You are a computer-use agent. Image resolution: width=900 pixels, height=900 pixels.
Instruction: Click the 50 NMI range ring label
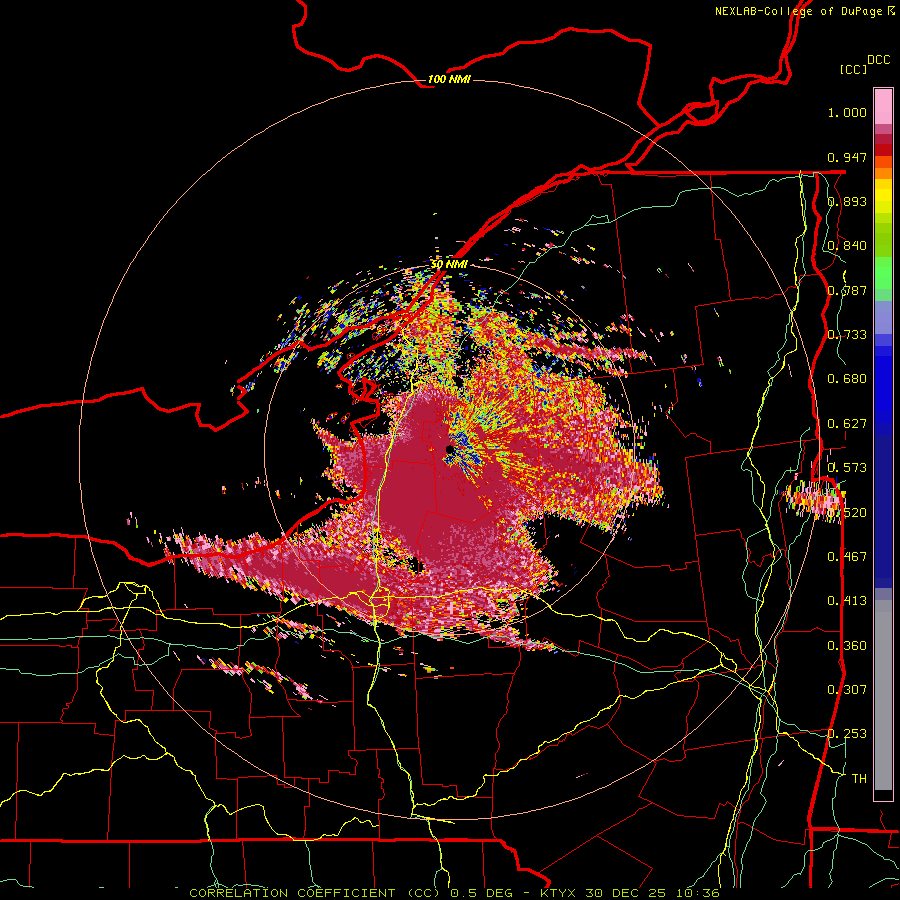[x=449, y=264]
